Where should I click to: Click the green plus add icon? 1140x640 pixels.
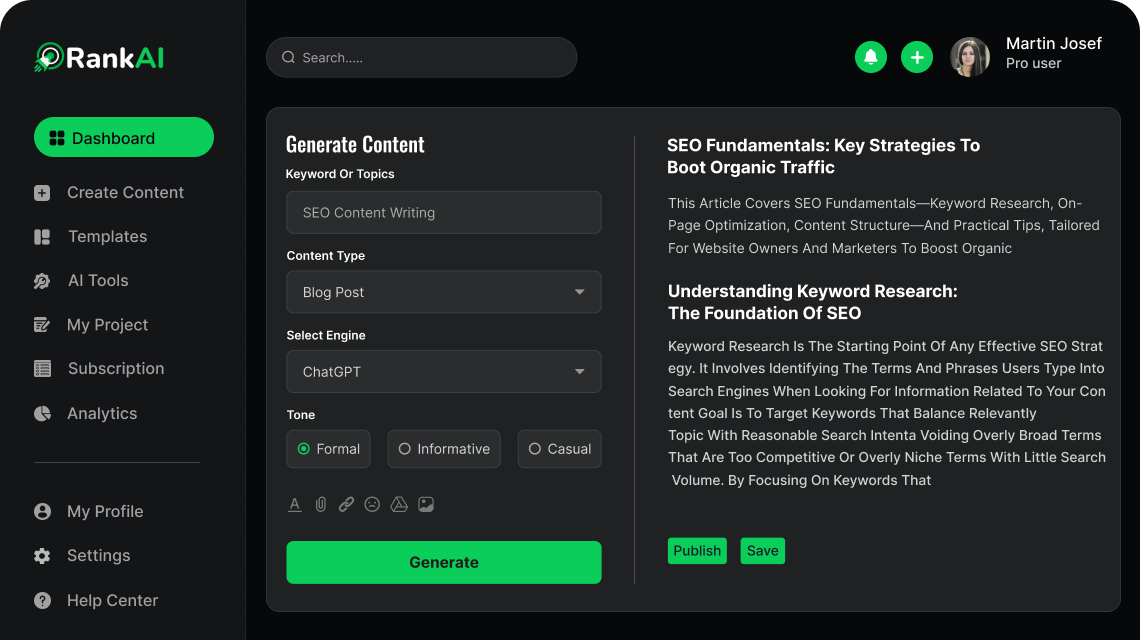pos(917,57)
